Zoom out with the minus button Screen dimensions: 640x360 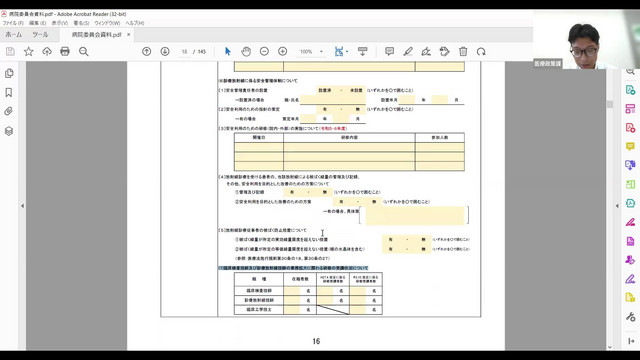click(264, 51)
